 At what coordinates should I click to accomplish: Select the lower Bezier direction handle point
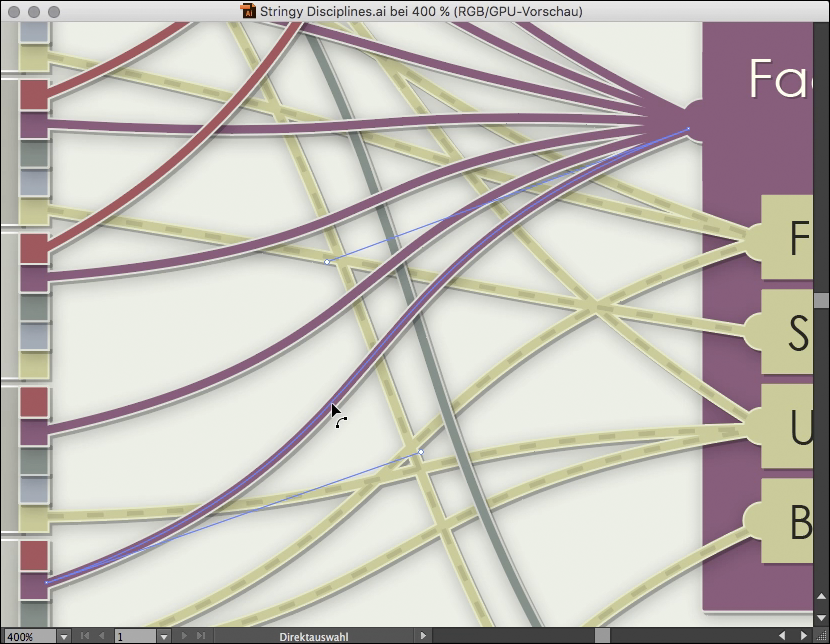tap(421, 452)
